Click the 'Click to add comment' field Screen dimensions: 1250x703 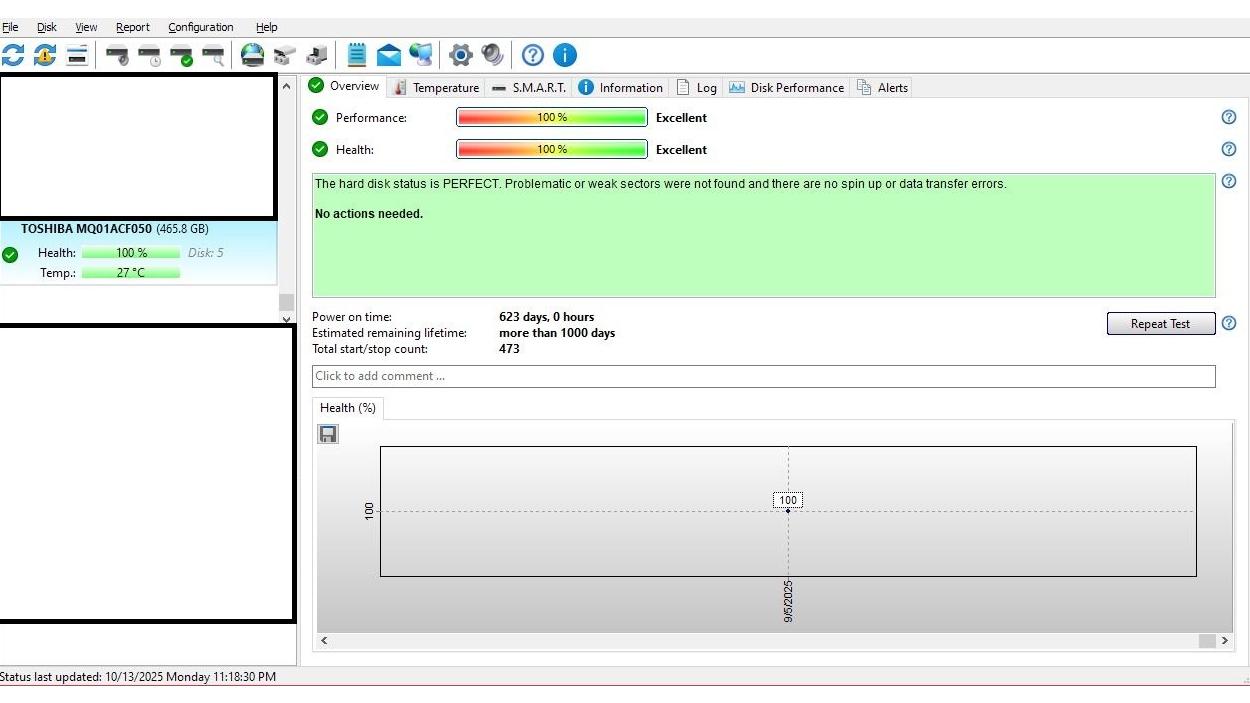[x=763, y=376]
